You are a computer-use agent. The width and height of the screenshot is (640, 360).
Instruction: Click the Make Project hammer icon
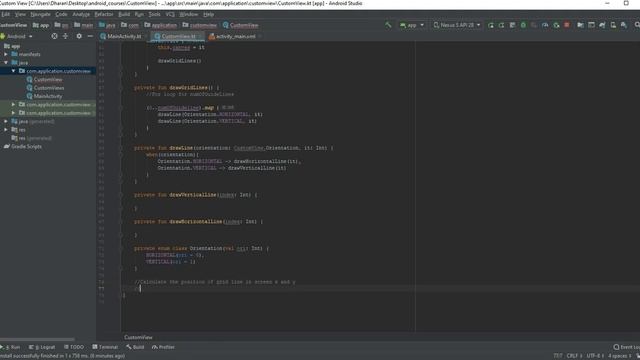point(388,25)
